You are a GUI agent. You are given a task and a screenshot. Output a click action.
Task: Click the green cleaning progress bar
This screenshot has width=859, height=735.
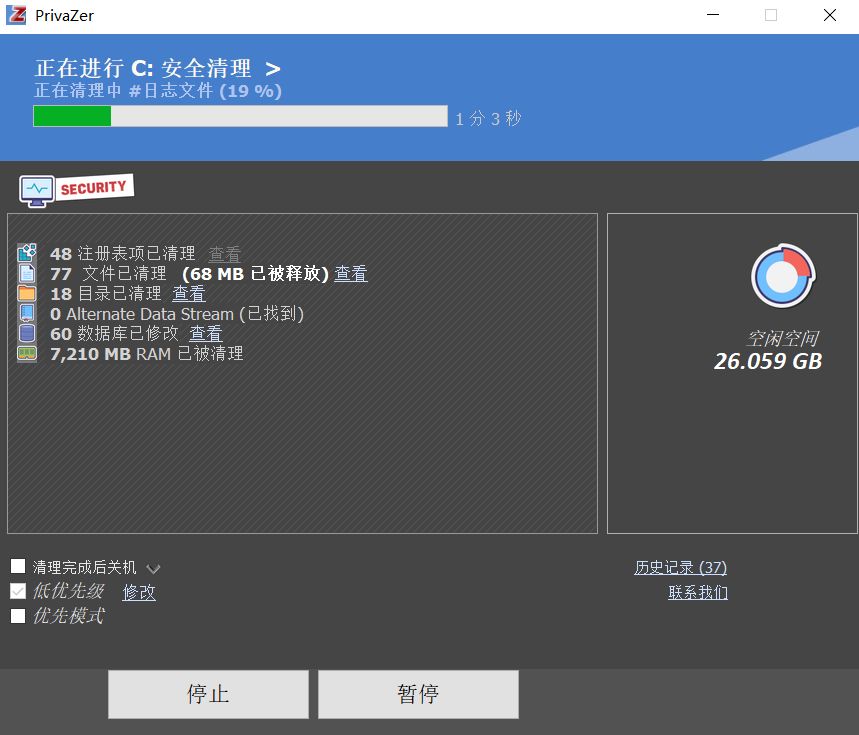240,116
